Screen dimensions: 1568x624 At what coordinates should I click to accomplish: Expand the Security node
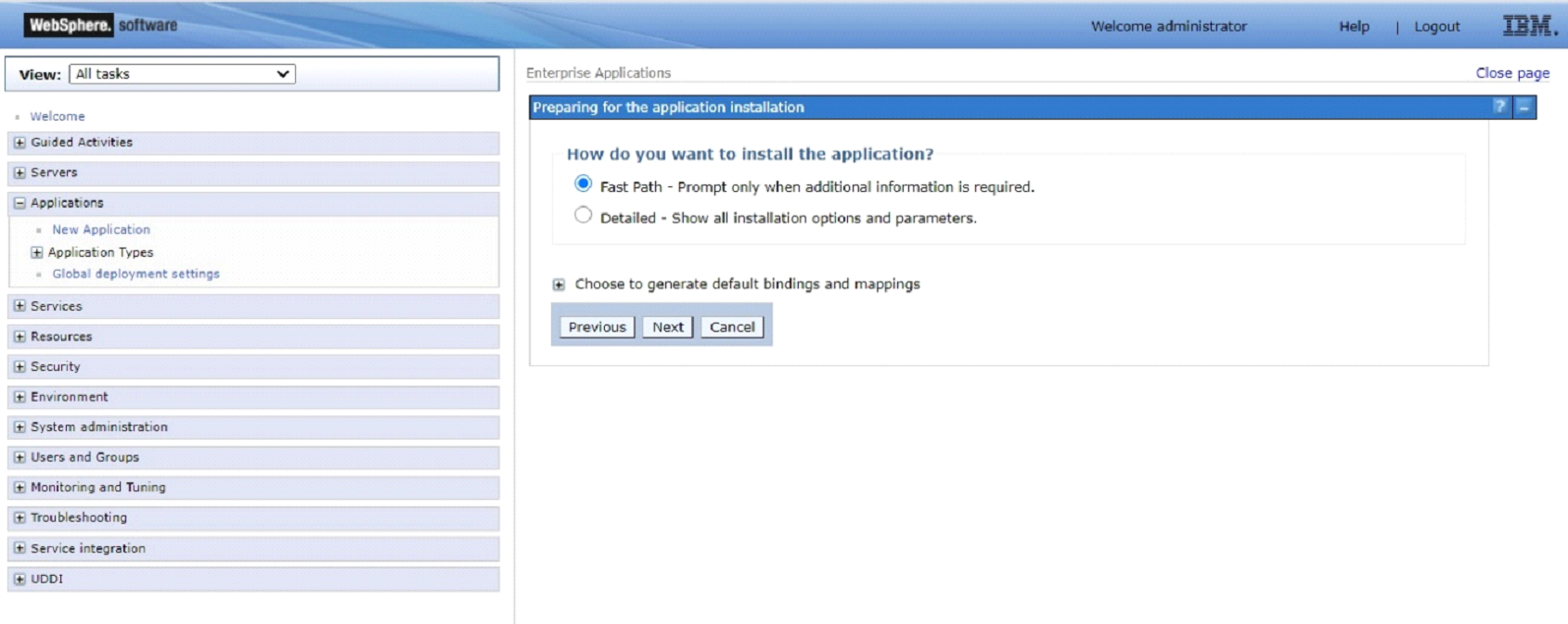(19, 367)
